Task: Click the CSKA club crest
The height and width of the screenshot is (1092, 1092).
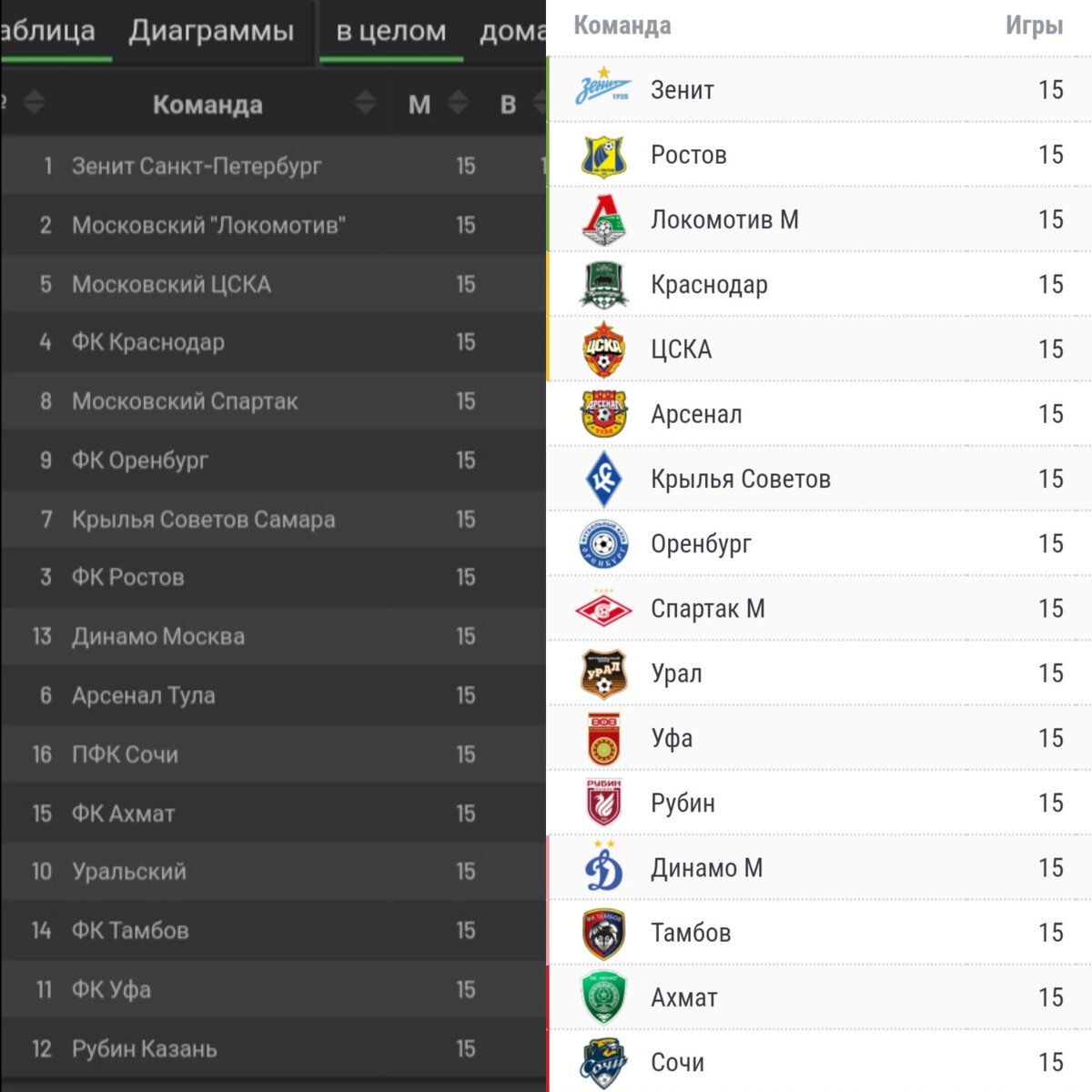Action: coord(603,349)
